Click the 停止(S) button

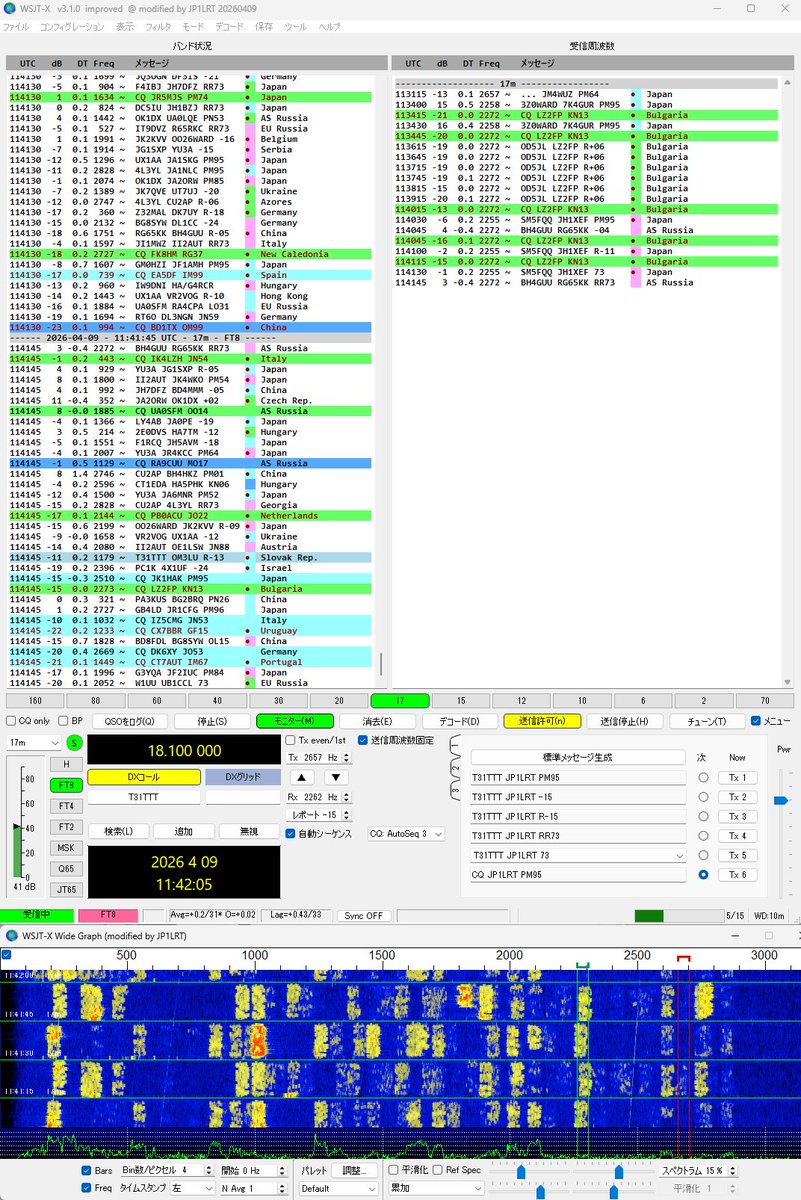[212, 721]
